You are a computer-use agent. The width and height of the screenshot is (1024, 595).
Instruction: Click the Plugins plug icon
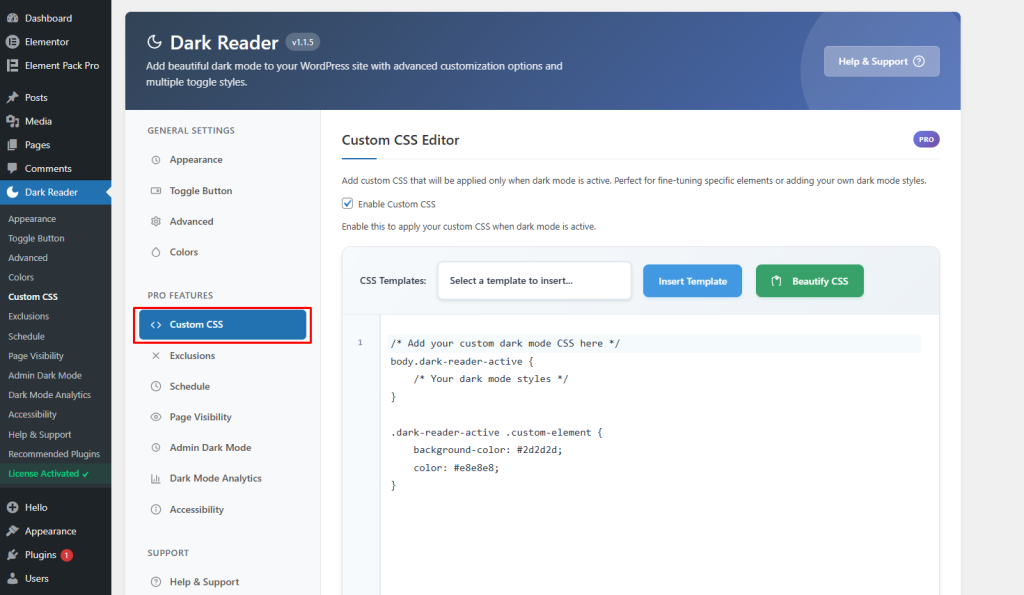[x=12, y=555]
